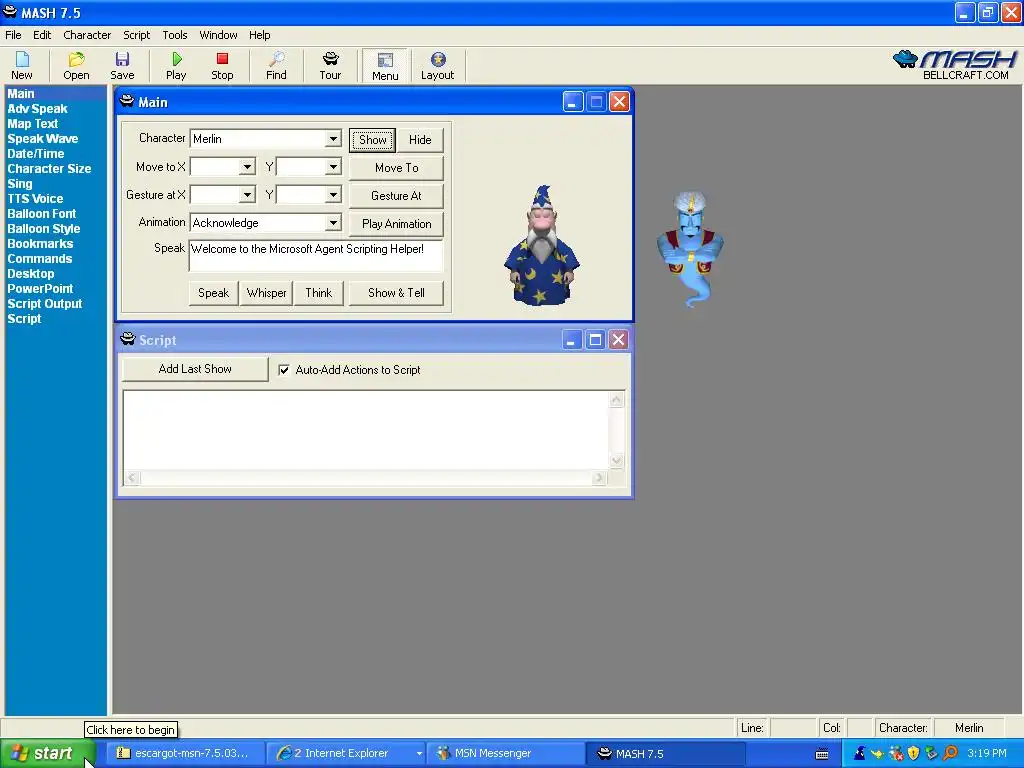Open the Character menu

(x=87, y=35)
